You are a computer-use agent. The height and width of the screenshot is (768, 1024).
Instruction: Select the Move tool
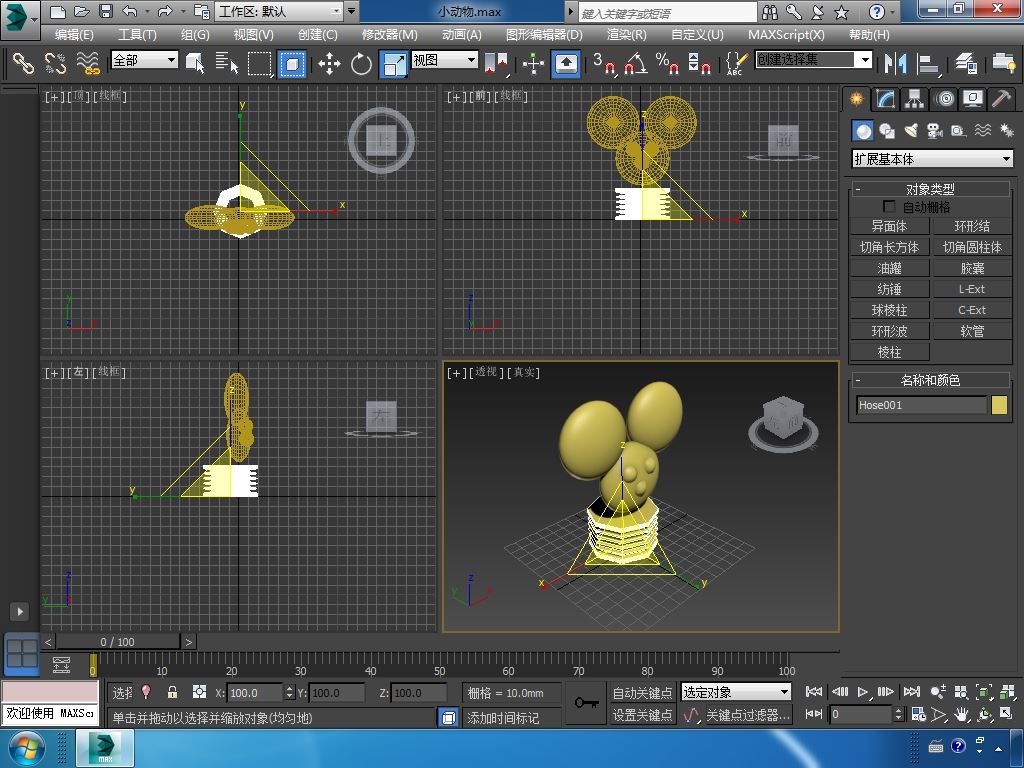pyautogui.click(x=329, y=63)
